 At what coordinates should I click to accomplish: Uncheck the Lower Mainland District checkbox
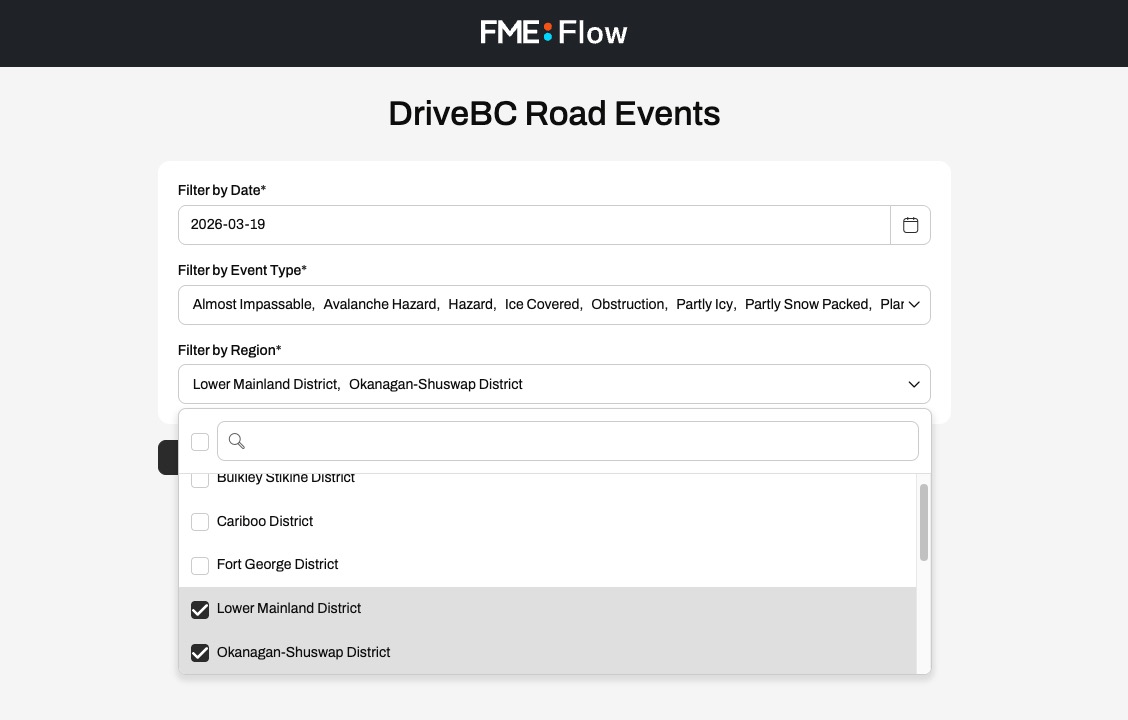click(200, 609)
